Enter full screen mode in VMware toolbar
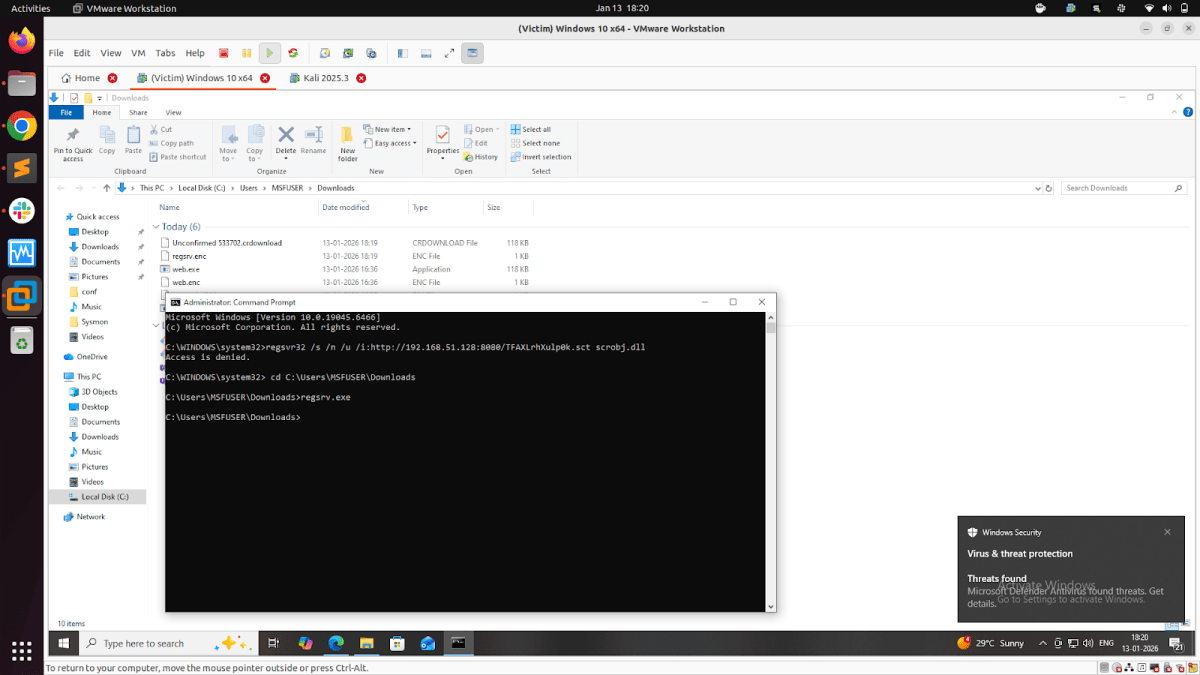1200x675 pixels. click(x=449, y=53)
